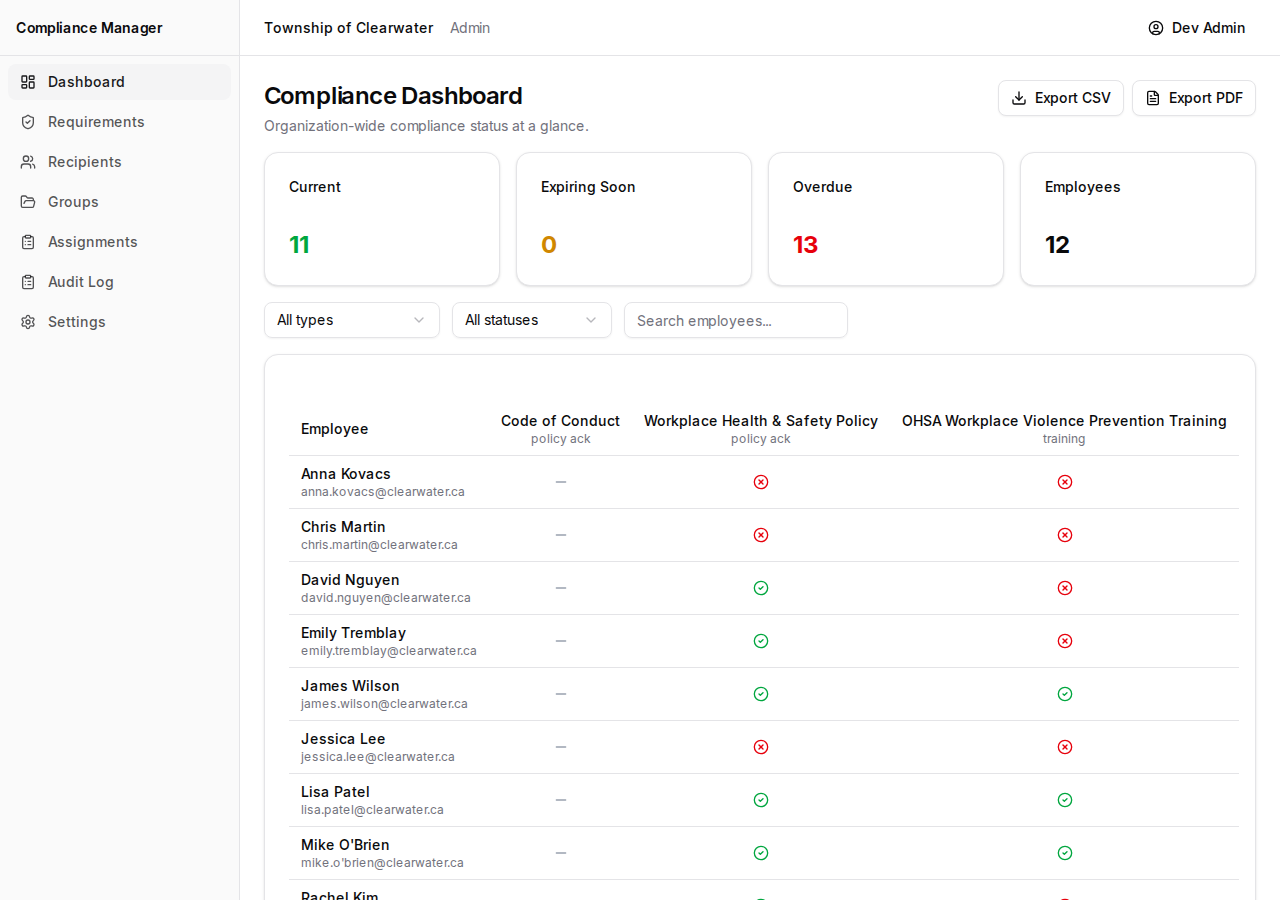Click James Wilson current Health & Safety checkmark
Viewport: 1280px width, 900px height.
click(761, 694)
